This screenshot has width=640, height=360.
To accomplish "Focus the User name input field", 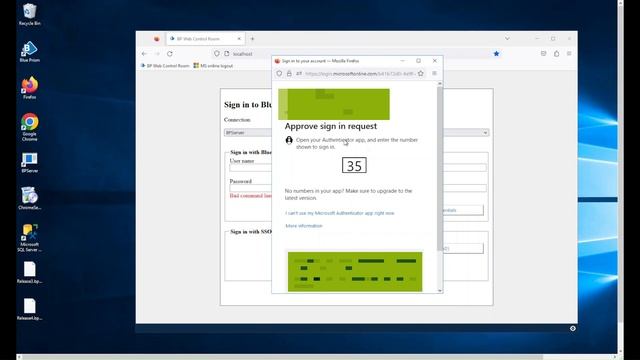I will click(358, 168).
